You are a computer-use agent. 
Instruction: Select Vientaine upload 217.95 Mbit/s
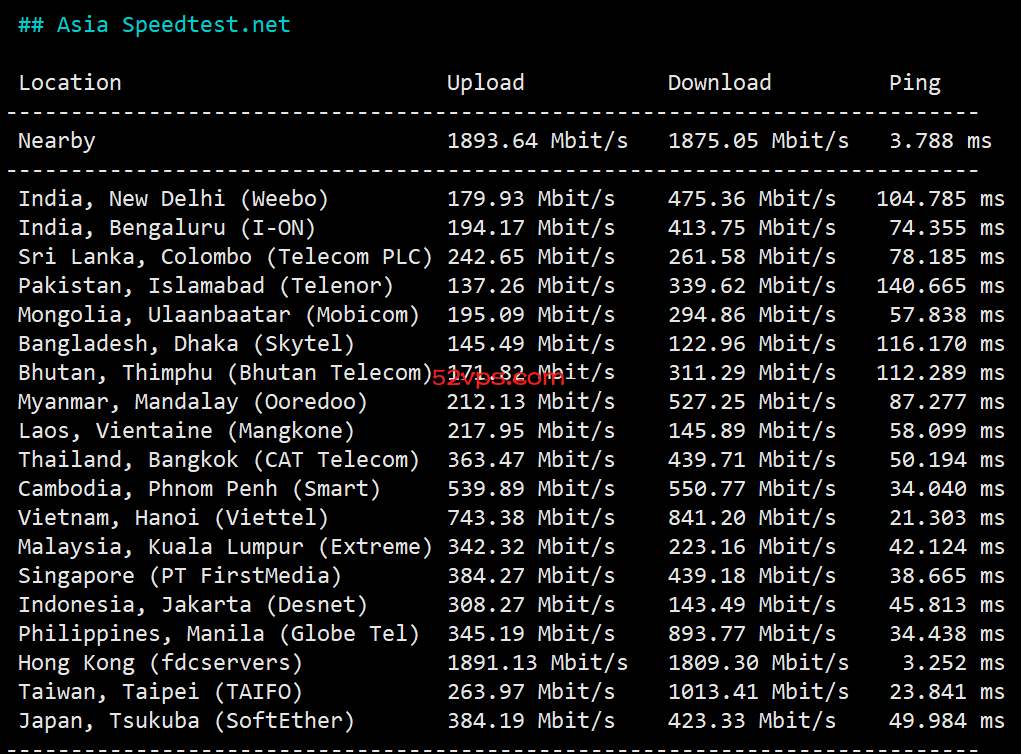[531, 431]
